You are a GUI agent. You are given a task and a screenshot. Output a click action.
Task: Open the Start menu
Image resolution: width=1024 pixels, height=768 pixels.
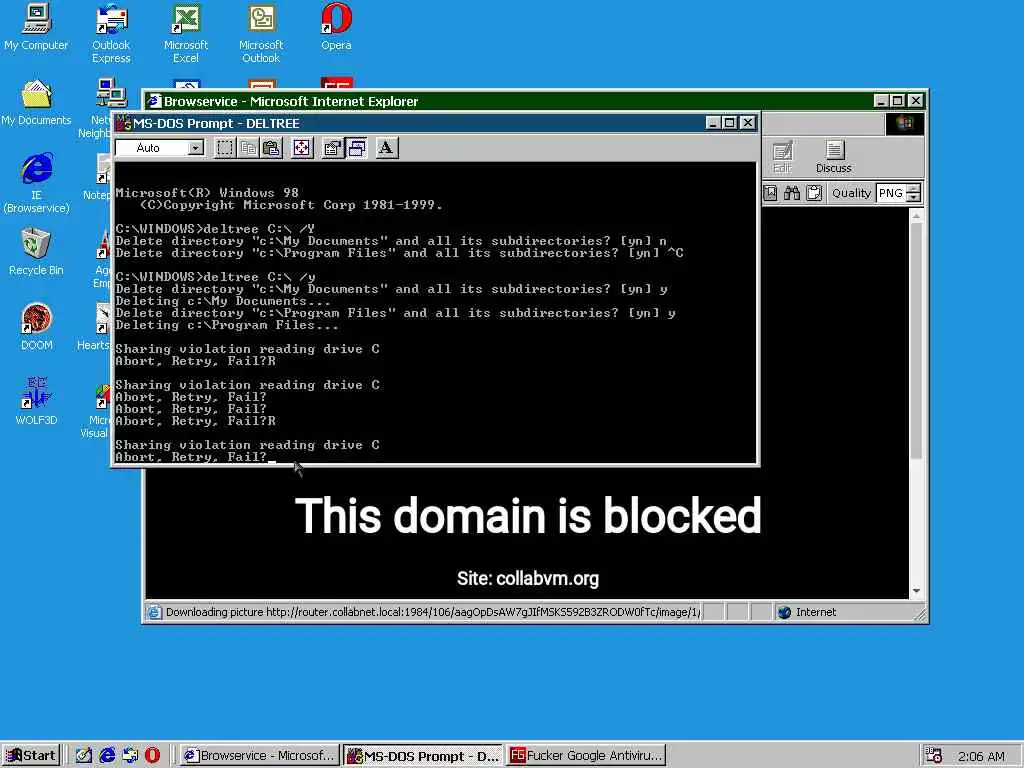[31, 756]
